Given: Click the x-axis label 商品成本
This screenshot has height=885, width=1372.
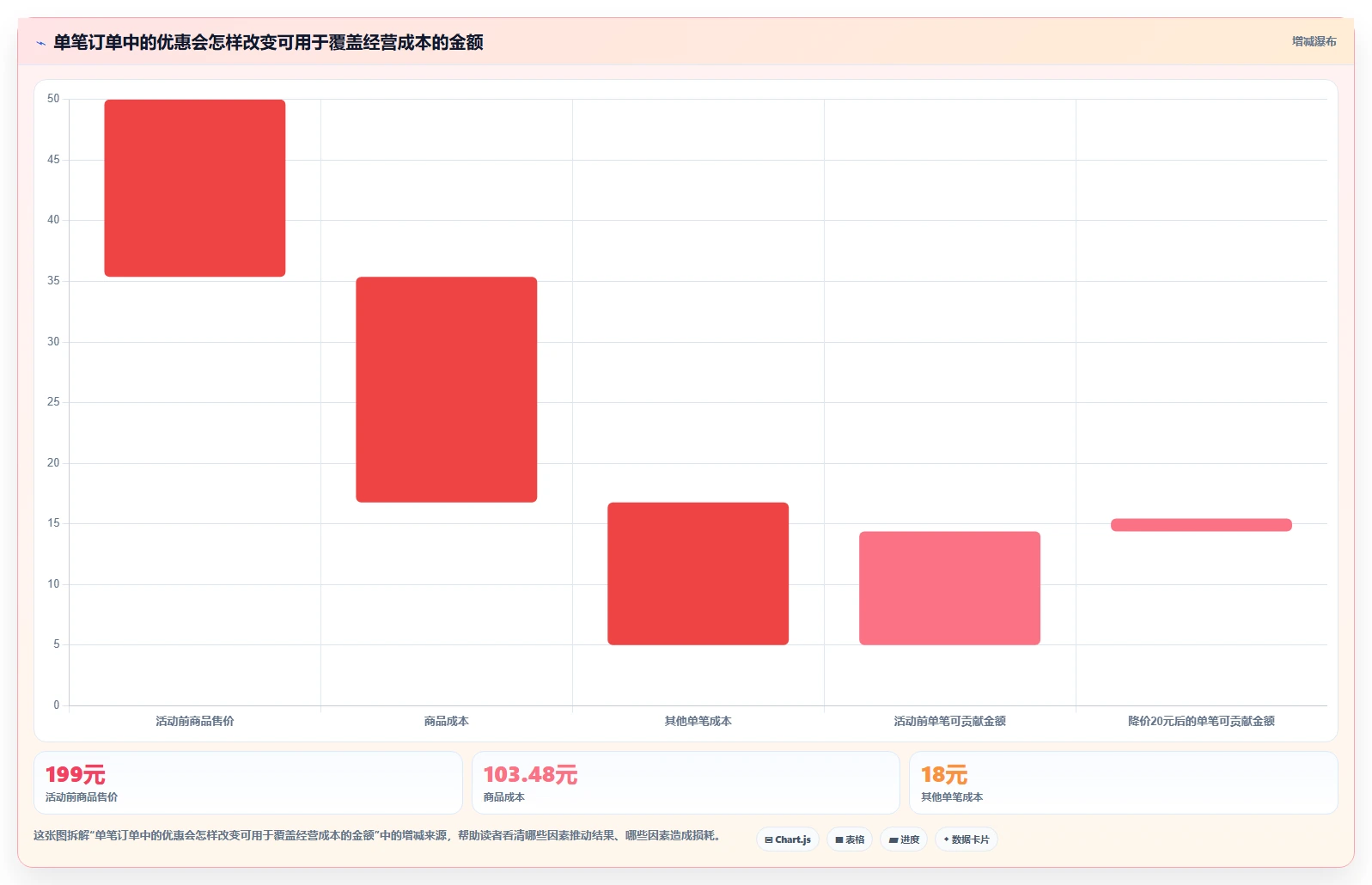Looking at the screenshot, I should (447, 721).
